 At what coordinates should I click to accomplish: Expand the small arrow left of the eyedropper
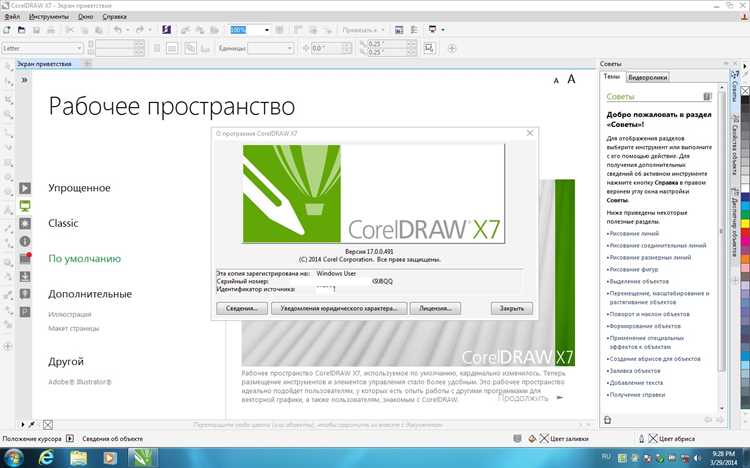(22, 424)
